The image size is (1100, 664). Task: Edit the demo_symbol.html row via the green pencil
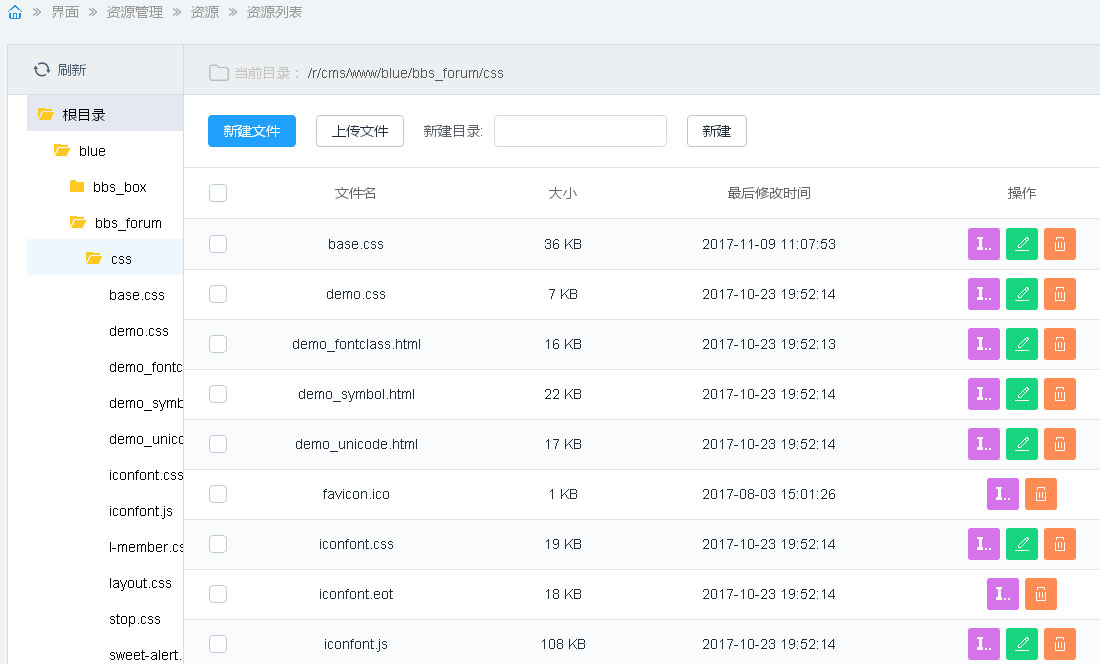pyautogui.click(x=1021, y=394)
